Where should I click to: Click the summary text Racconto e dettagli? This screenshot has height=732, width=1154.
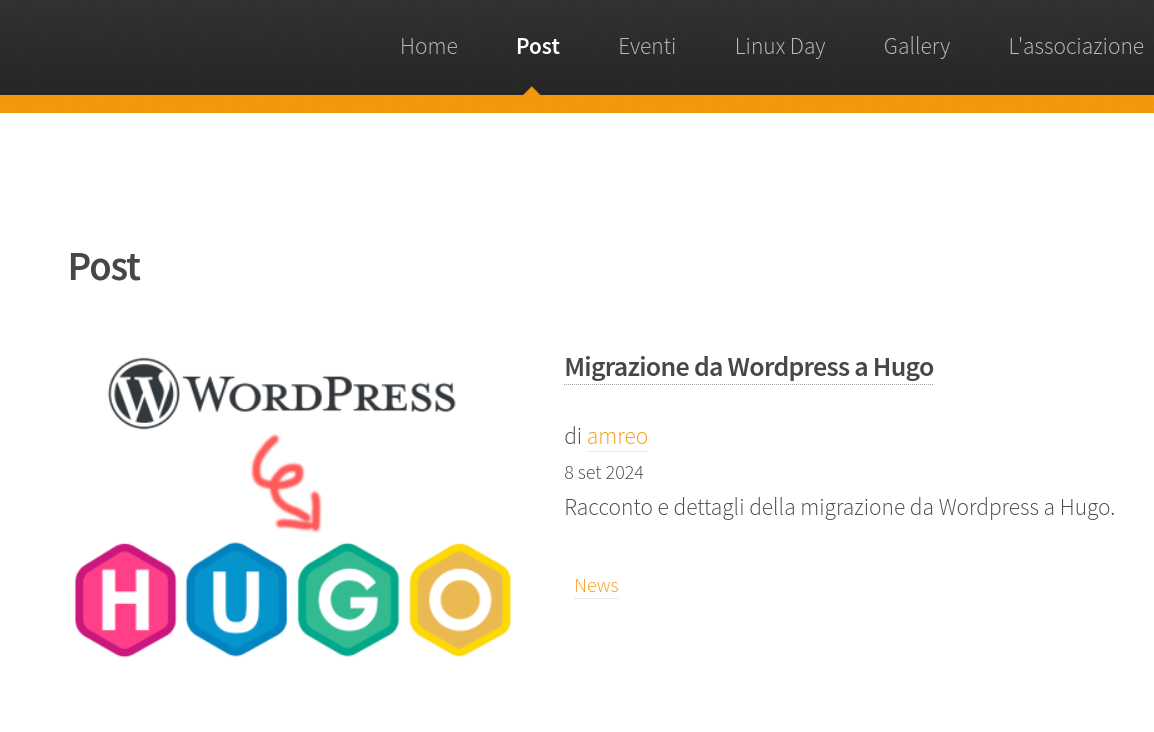839,508
